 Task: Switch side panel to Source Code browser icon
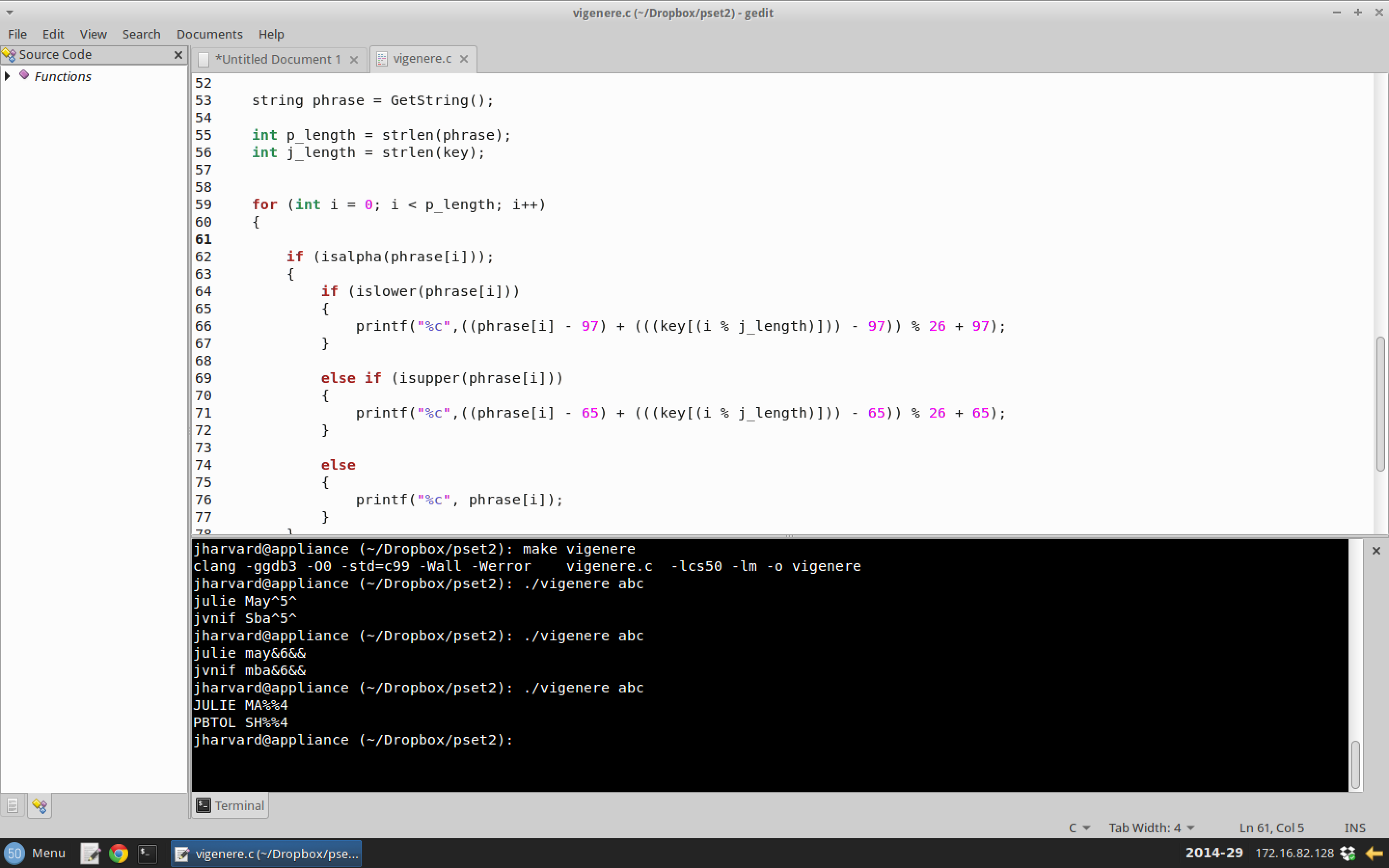tap(40, 806)
